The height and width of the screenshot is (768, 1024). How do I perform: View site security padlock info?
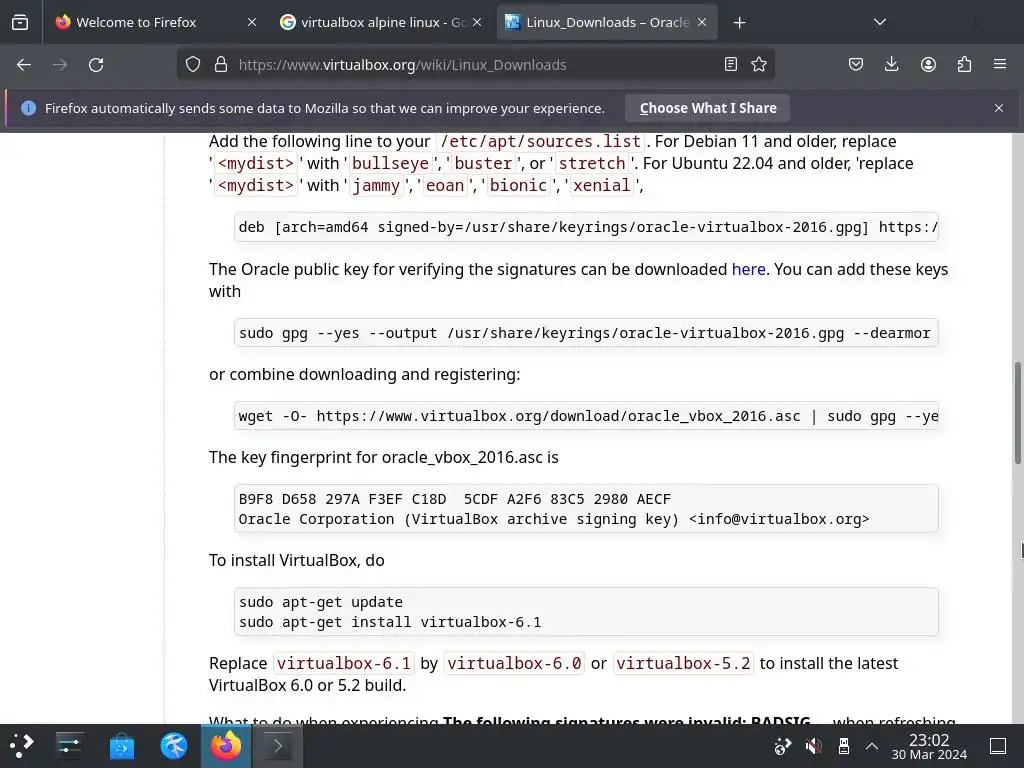click(221, 65)
